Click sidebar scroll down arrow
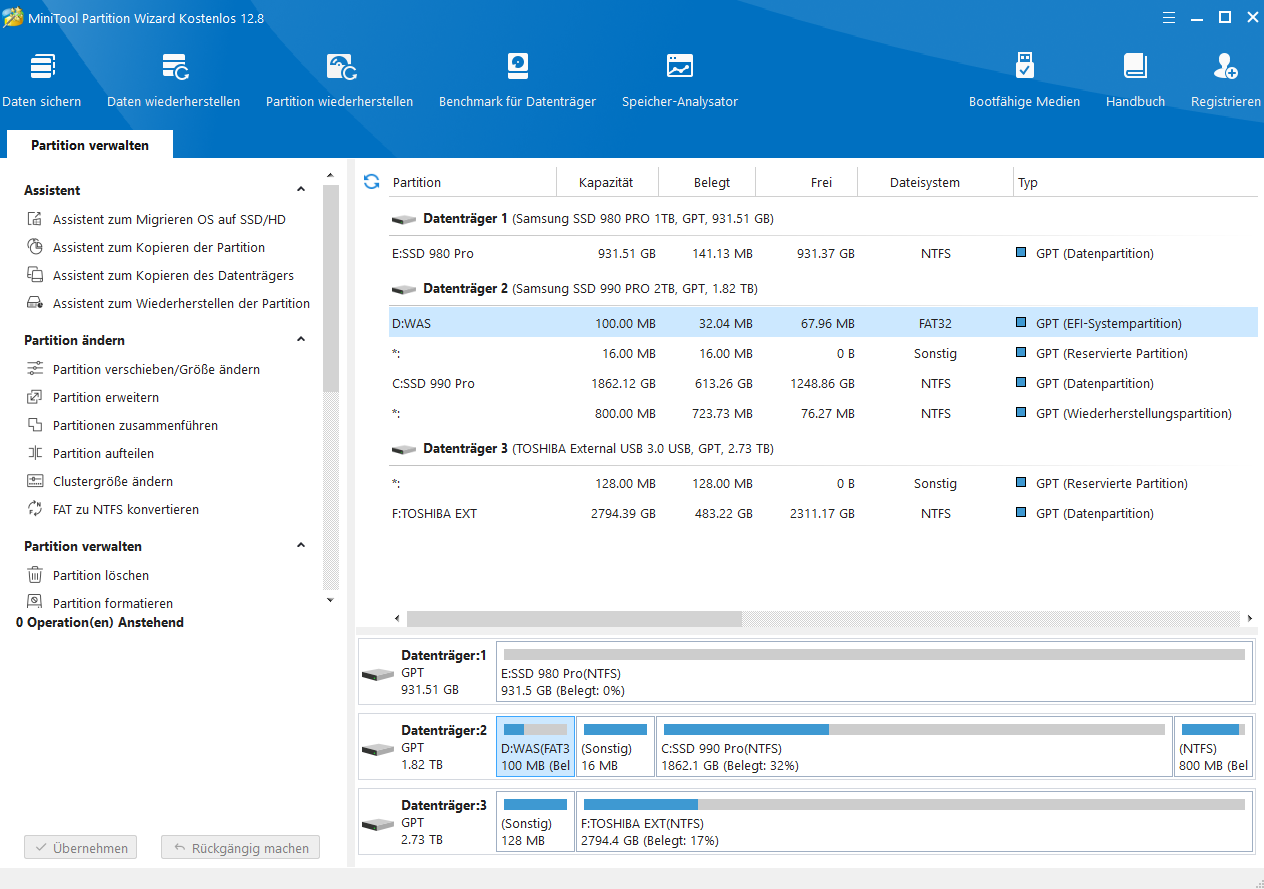This screenshot has height=889, width=1264. 331,600
